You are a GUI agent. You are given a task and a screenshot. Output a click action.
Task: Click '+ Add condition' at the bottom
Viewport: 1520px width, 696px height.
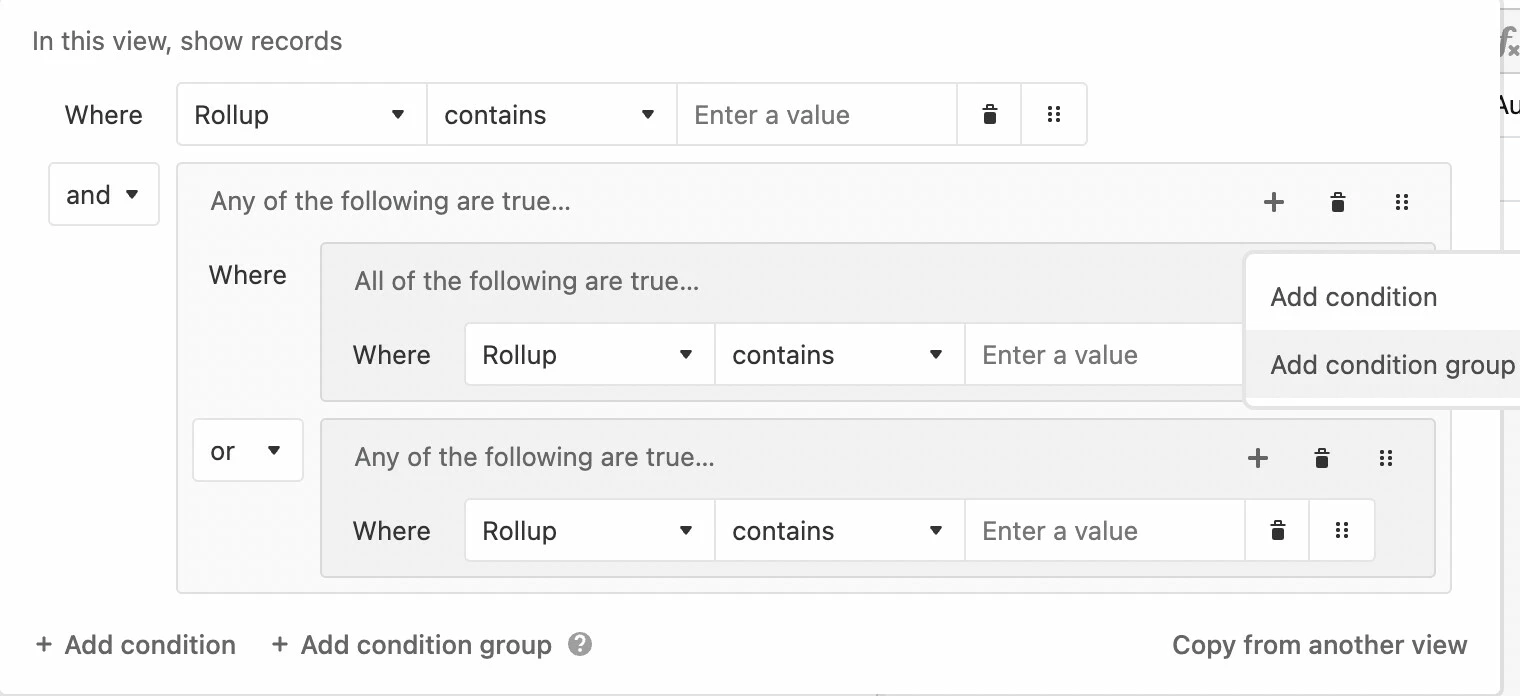tap(136, 645)
